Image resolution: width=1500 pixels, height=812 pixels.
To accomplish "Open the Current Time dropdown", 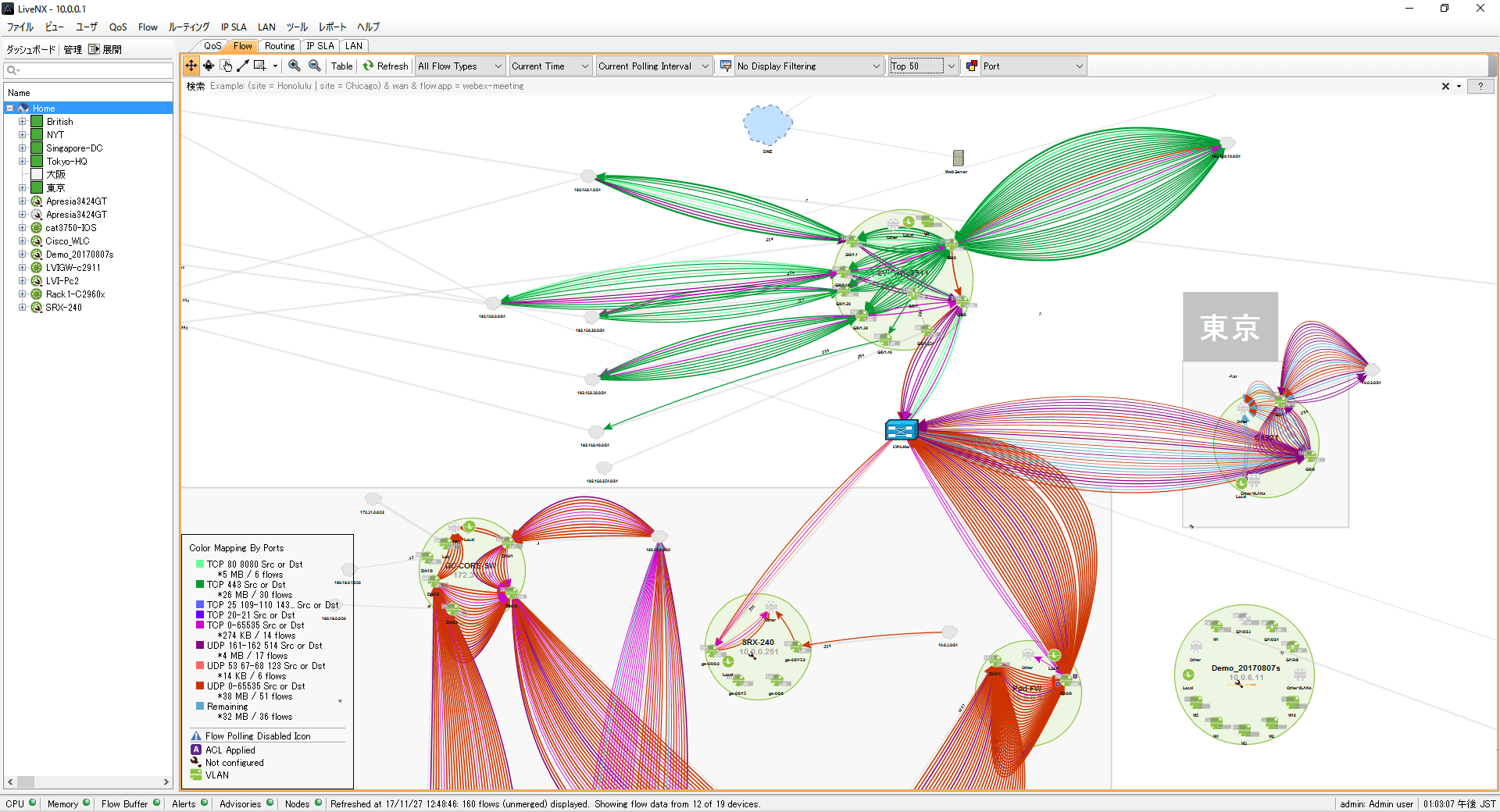I will (550, 66).
